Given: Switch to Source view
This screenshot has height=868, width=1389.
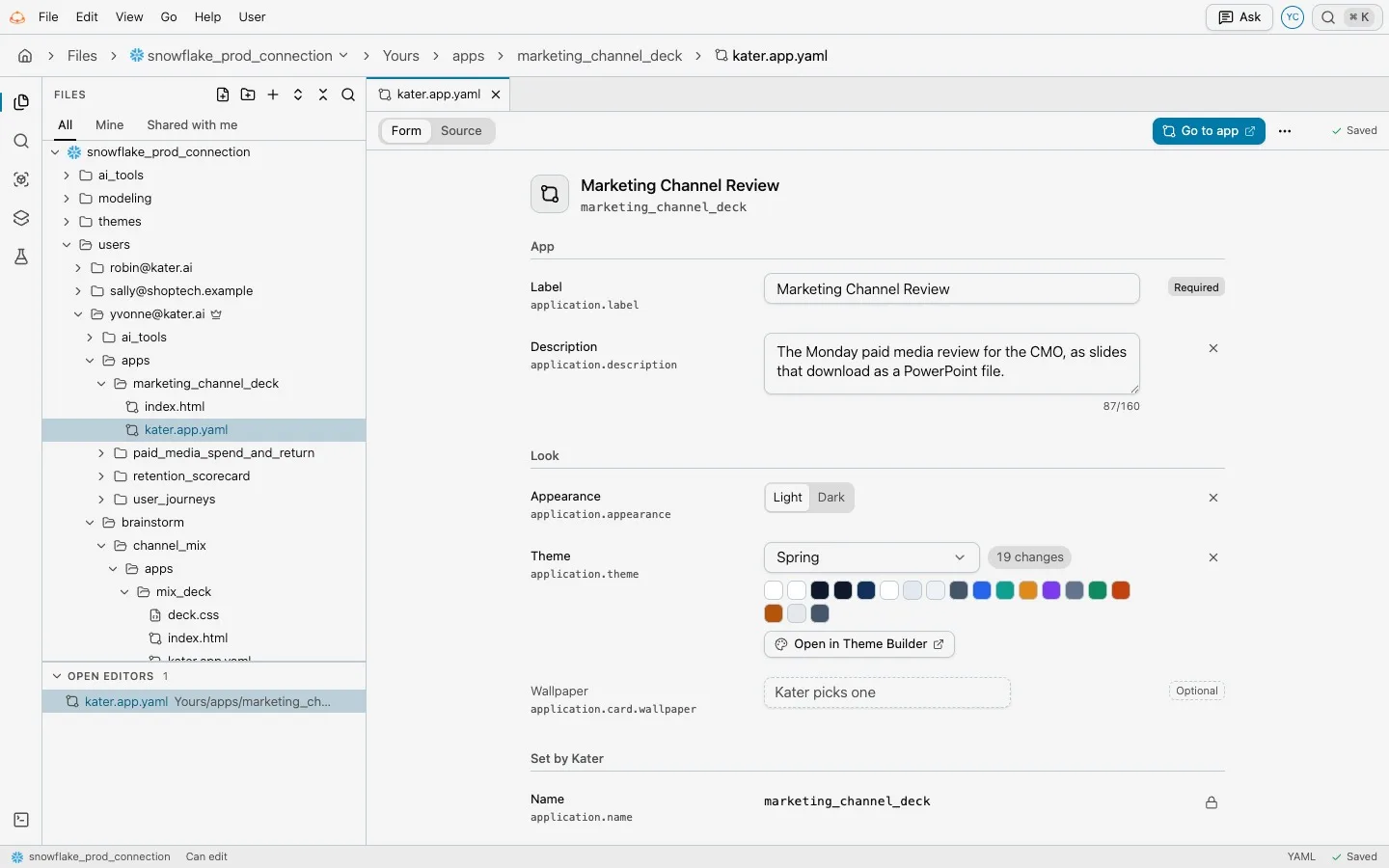Looking at the screenshot, I should pos(461,131).
